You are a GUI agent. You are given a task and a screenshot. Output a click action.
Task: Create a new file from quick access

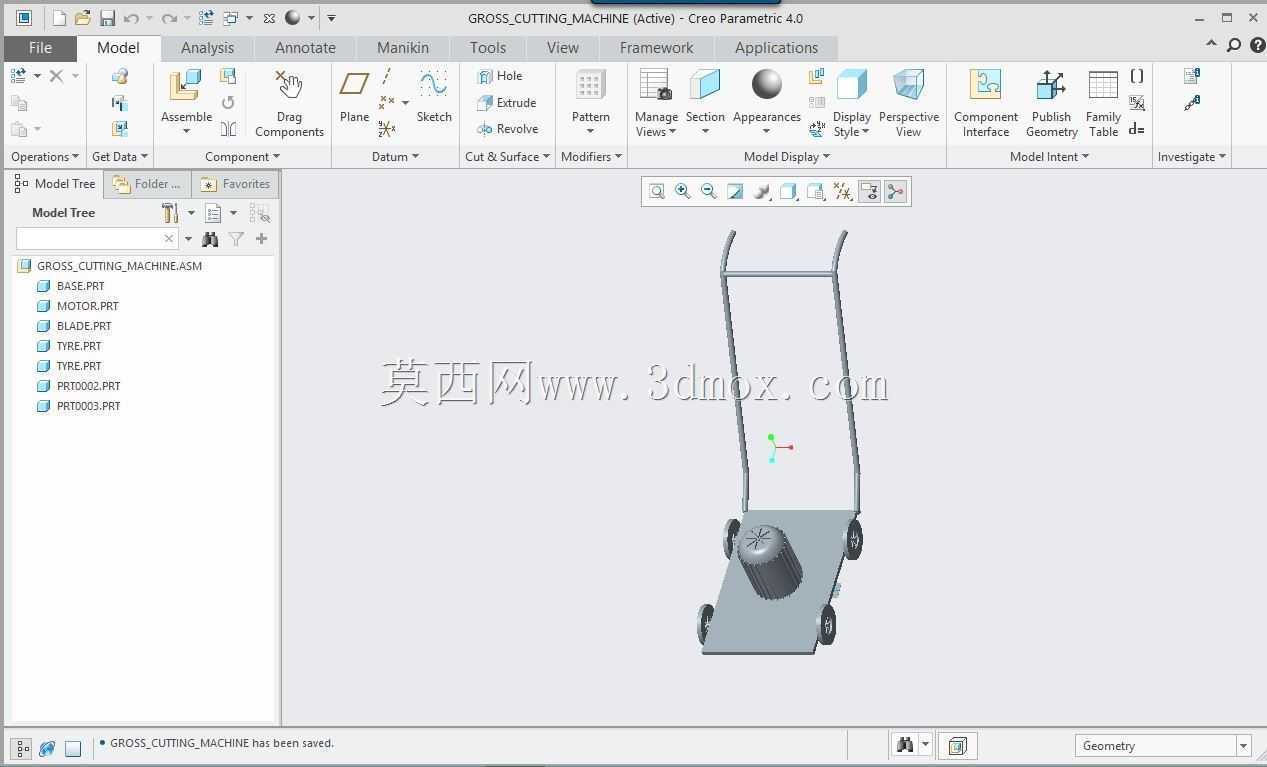tap(59, 18)
